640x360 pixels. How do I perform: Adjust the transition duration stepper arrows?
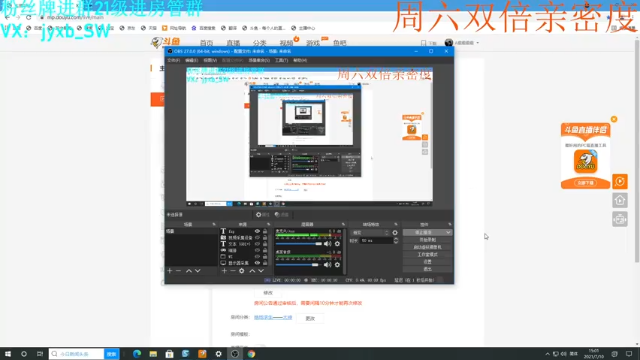click(396, 241)
